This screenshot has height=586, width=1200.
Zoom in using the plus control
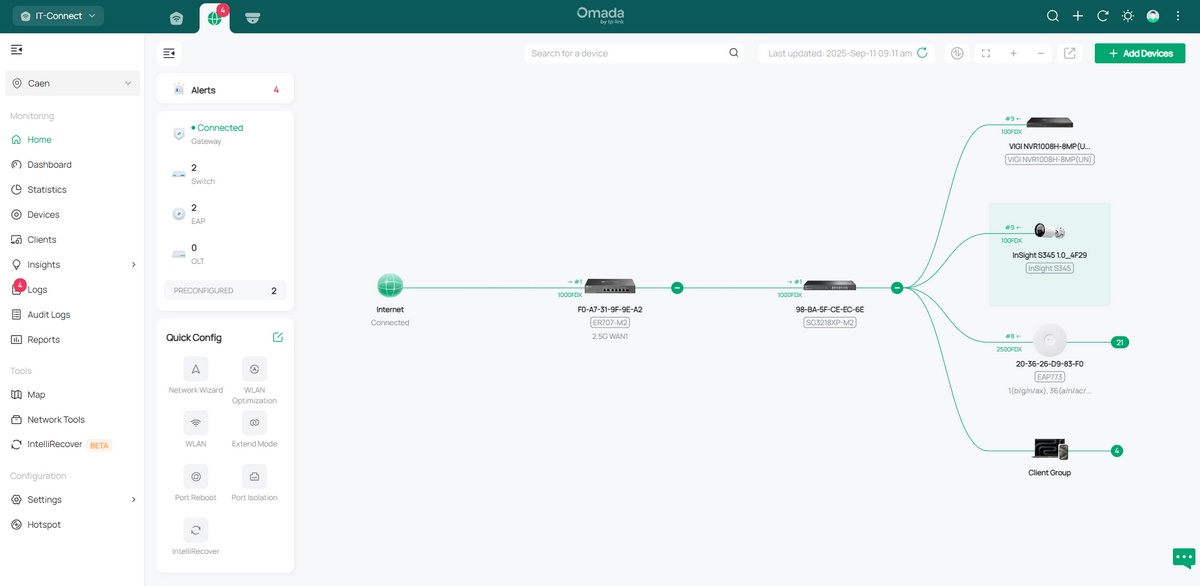pyautogui.click(x=1013, y=52)
